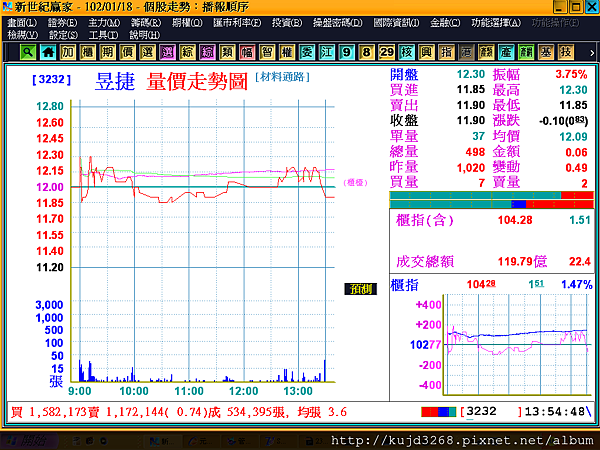
Task: Open the 智 toolbar icon
Action: 267,52
